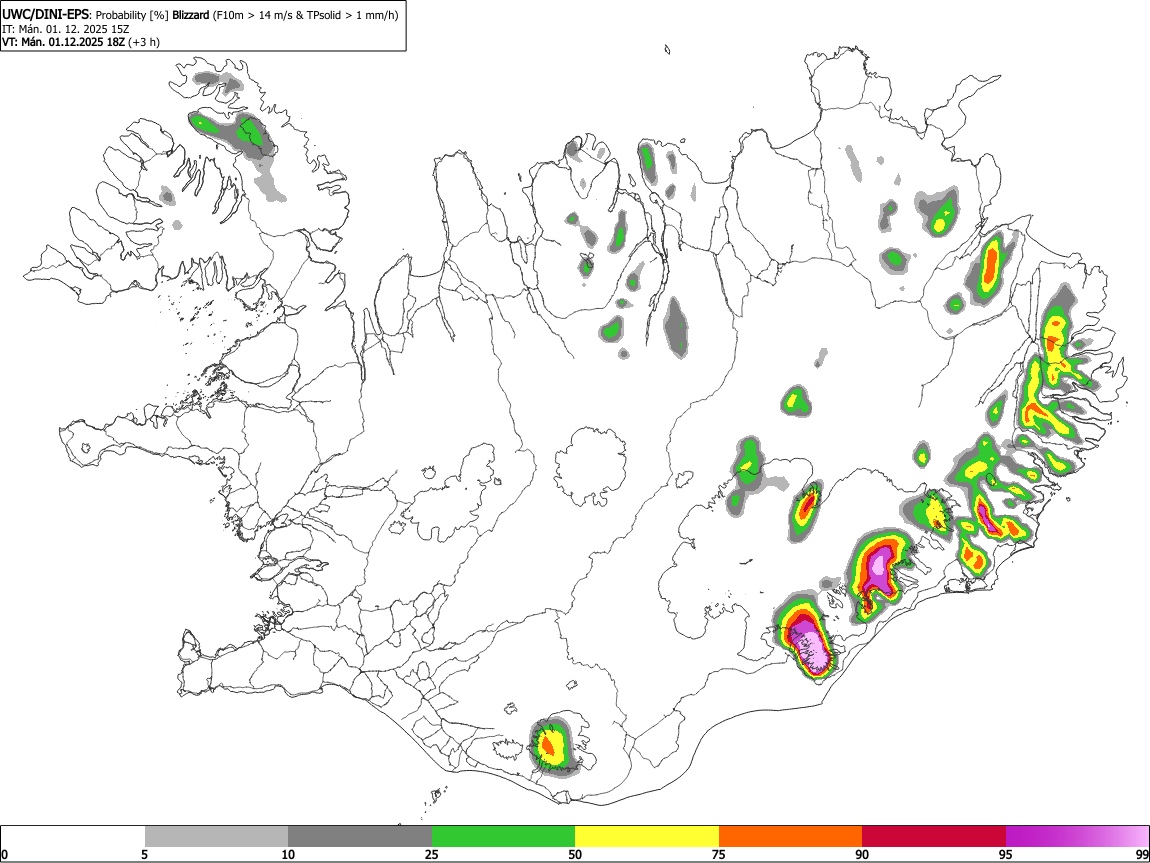The height and width of the screenshot is (863, 1150).
Task: Click the 'F10m > 14 m/s' threshold text
Action: pos(247,15)
